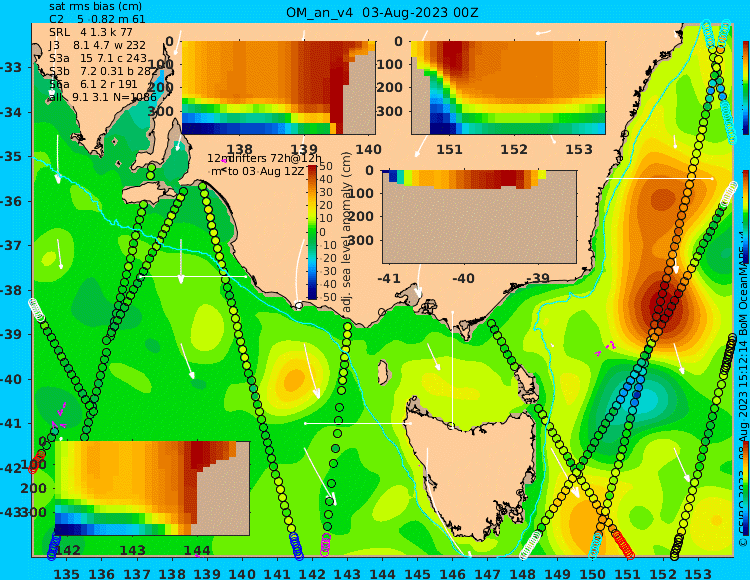Click the blue track markers near 141.6E bottom

pos(297,546)
